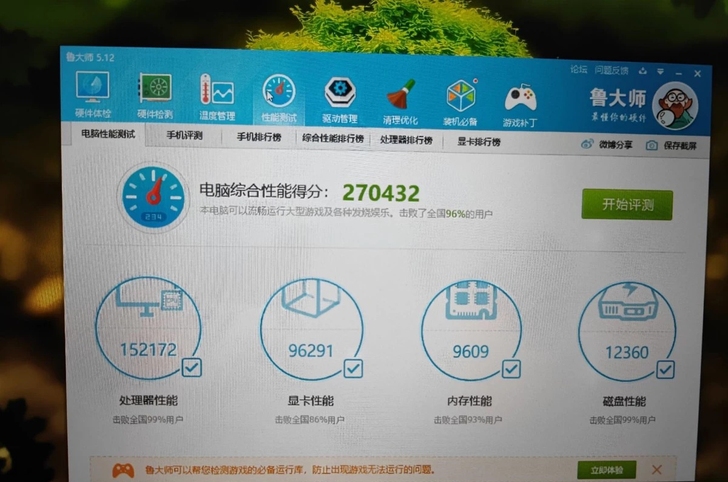Viewport: 728px width, 482px height.
Task: Click the 保存截屏 camera icon
Action: [651, 145]
